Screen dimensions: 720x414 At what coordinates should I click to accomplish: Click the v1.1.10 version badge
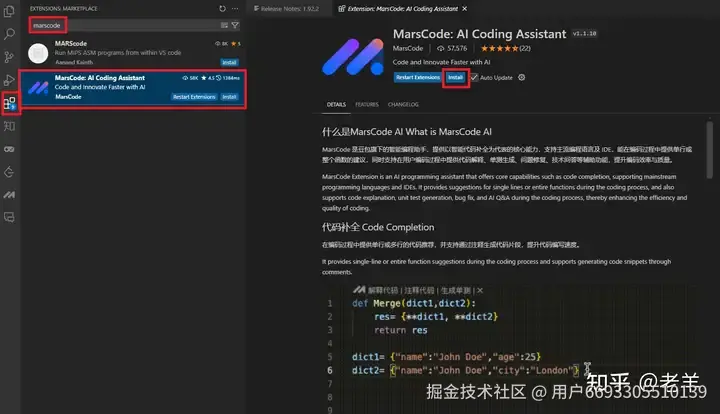(x=584, y=34)
